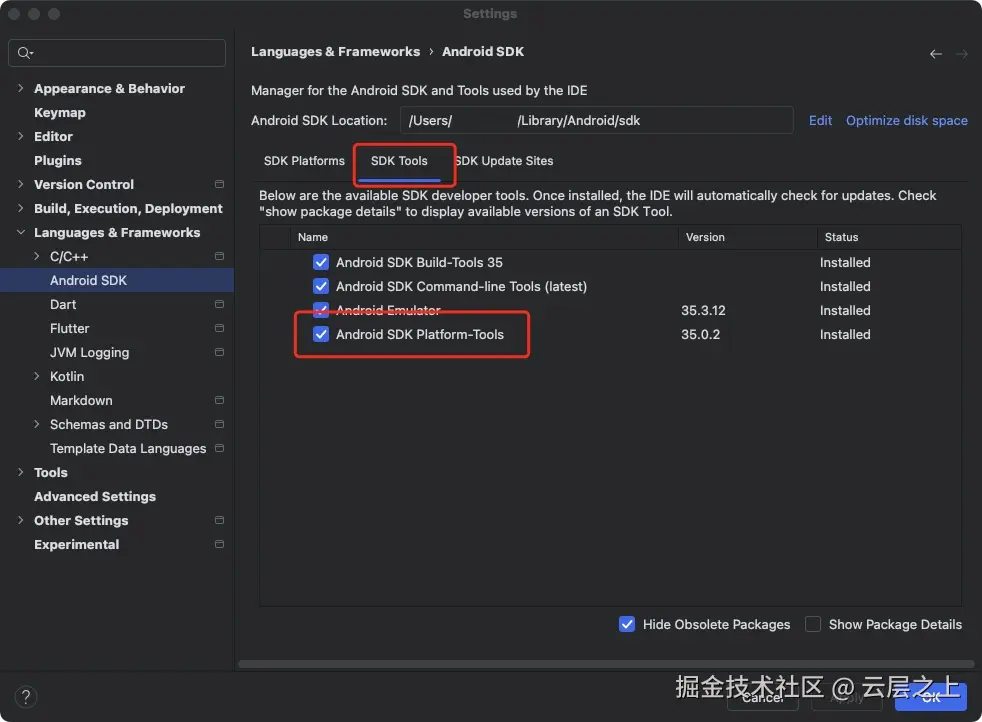The width and height of the screenshot is (982, 722).
Task: Expand the C/C++ node
Action: tap(37, 256)
